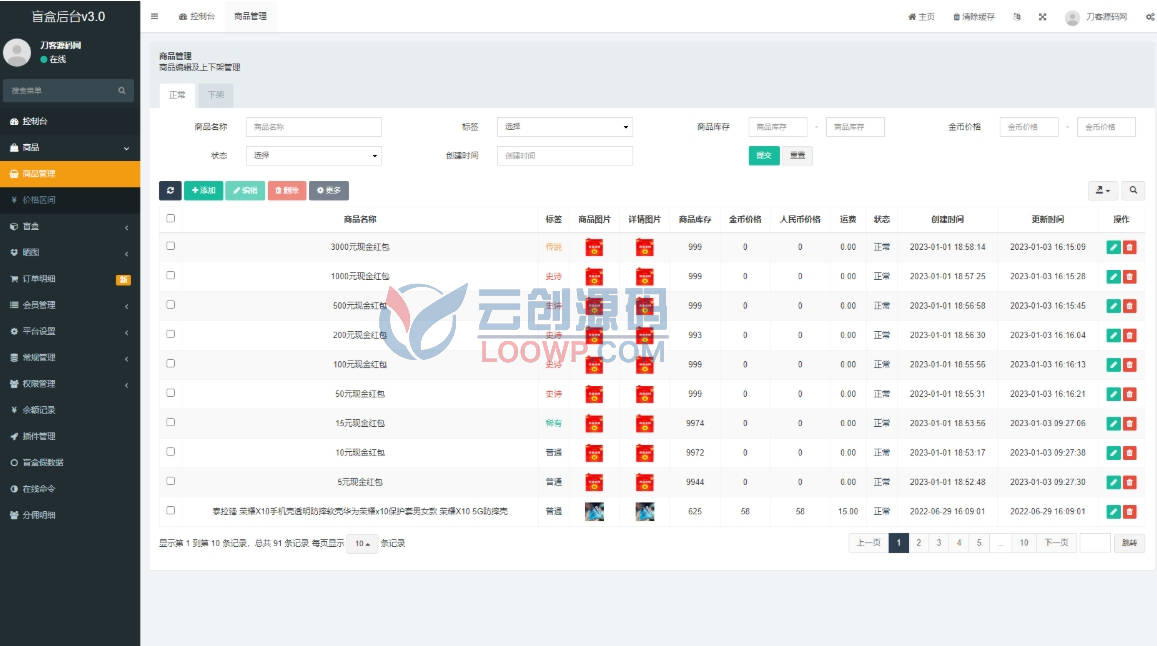Viewport: 1157px width, 646px height.
Task: Click the language switch icon in header
Action: coord(1018,16)
